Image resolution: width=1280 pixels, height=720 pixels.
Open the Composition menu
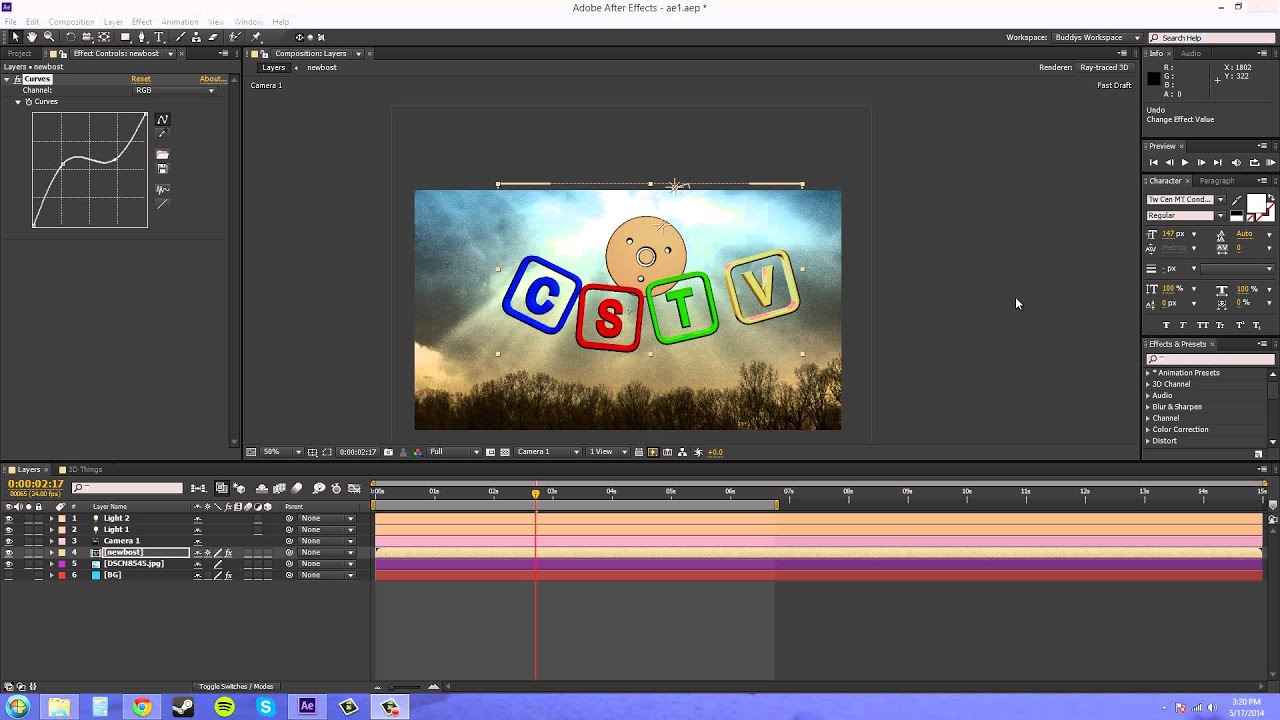pyautogui.click(x=71, y=22)
